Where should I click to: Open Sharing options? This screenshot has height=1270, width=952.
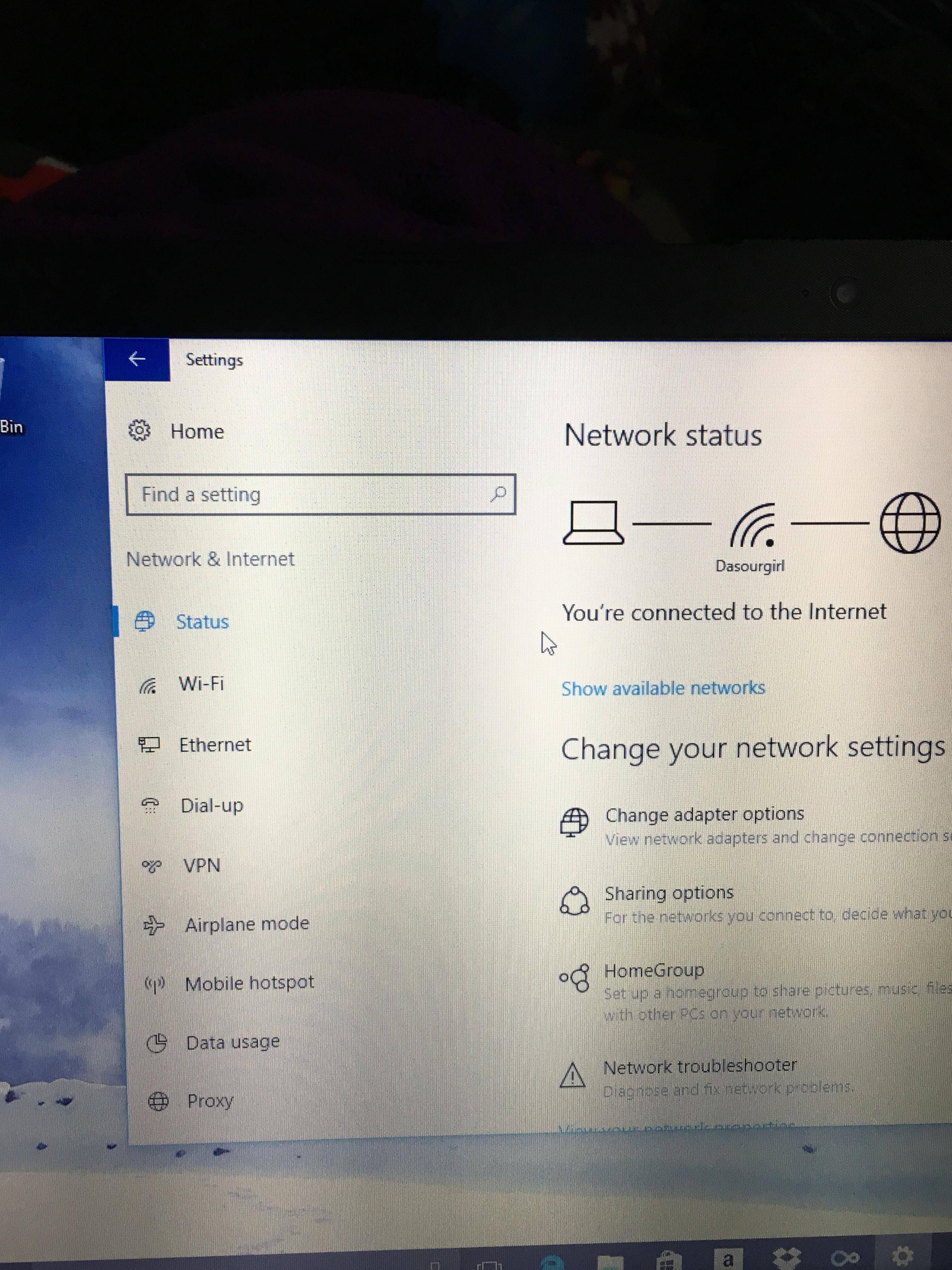click(x=669, y=893)
